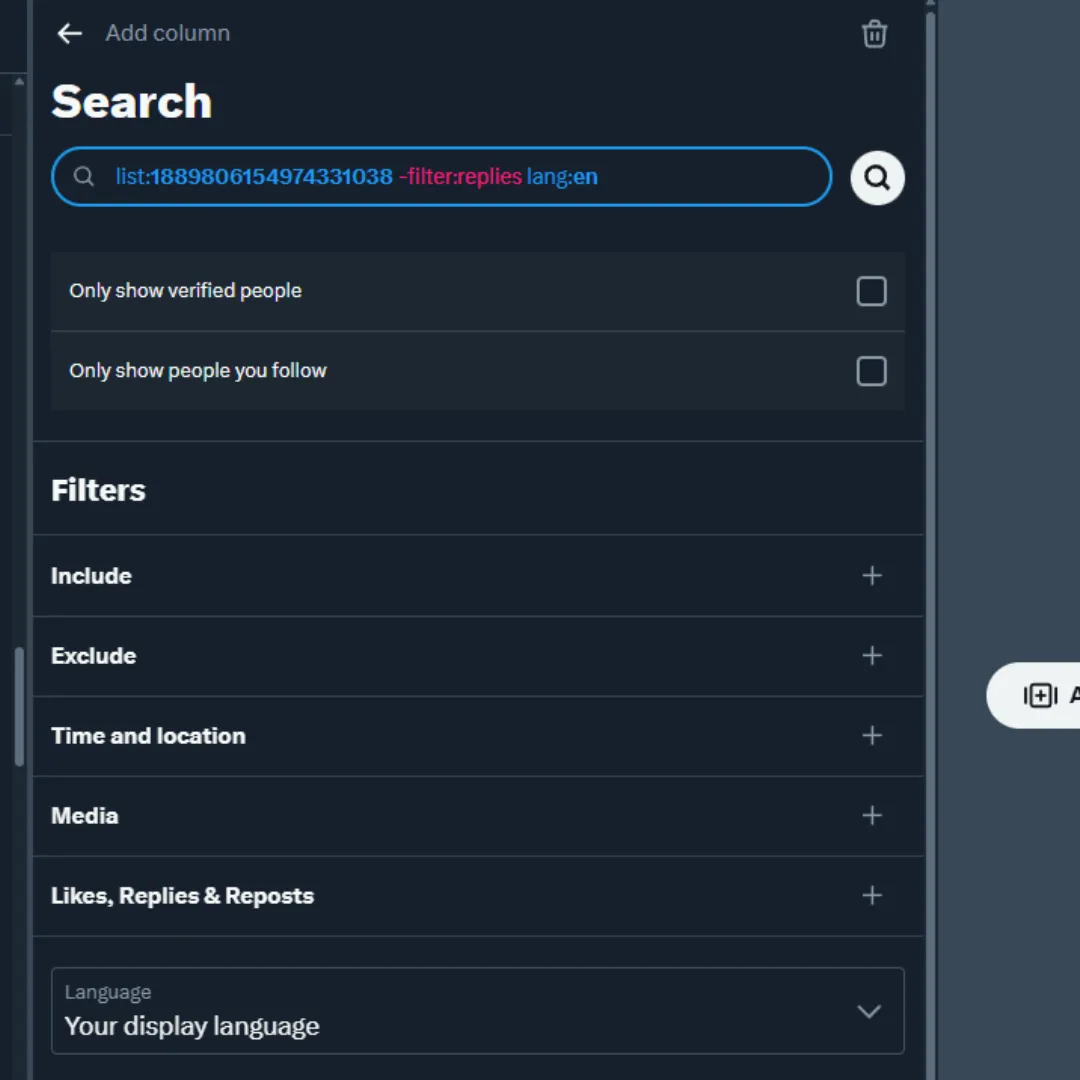1080x1080 pixels.
Task: Navigate back using the arrow icon
Action: [68, 33]
